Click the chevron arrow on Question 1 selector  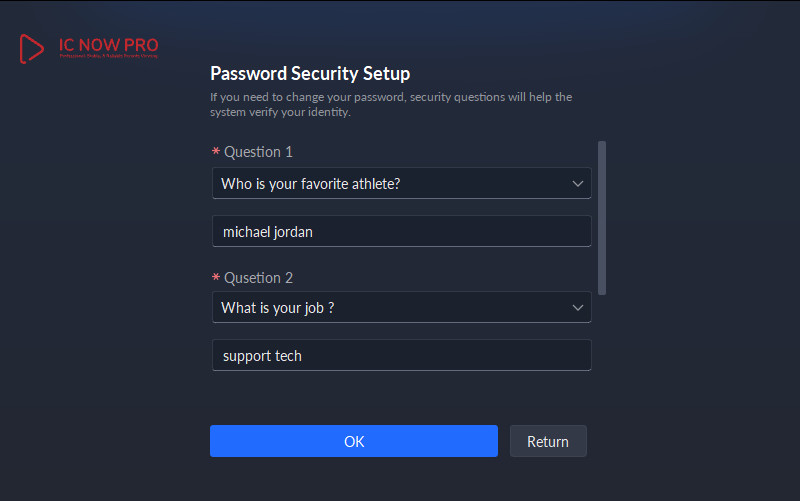pyautogui.click(x=577, y=184)
